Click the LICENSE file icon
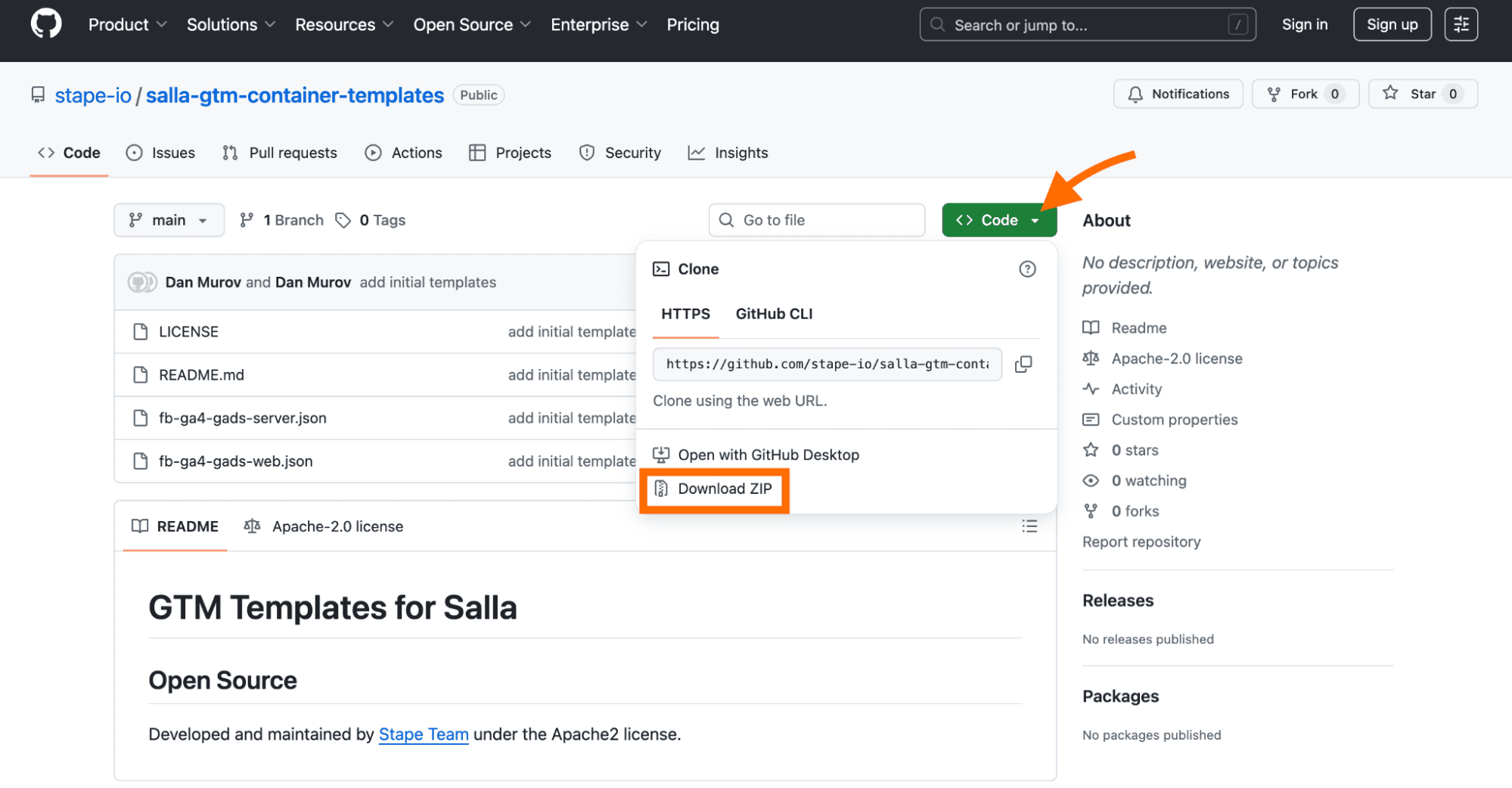Image resolution: width=1512 pixels, height=788 pixels. tap(140, 331)
